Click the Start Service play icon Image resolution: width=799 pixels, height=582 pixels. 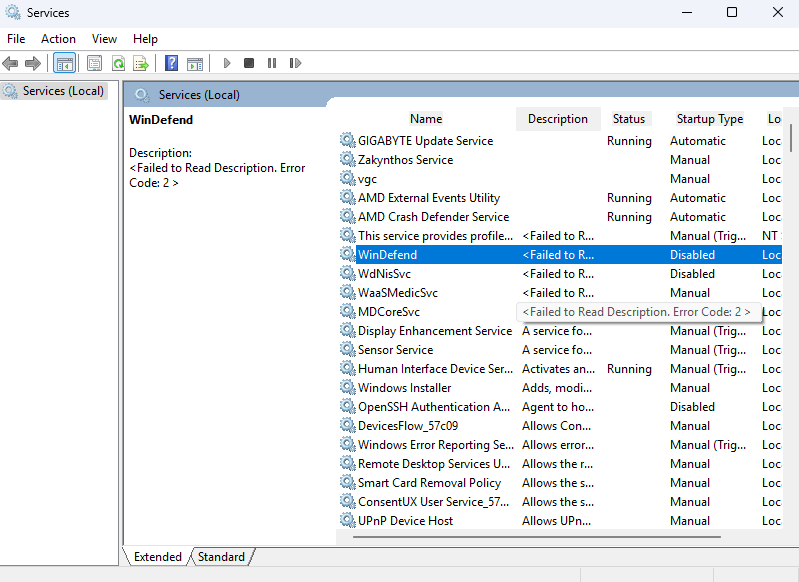point(227,63)
